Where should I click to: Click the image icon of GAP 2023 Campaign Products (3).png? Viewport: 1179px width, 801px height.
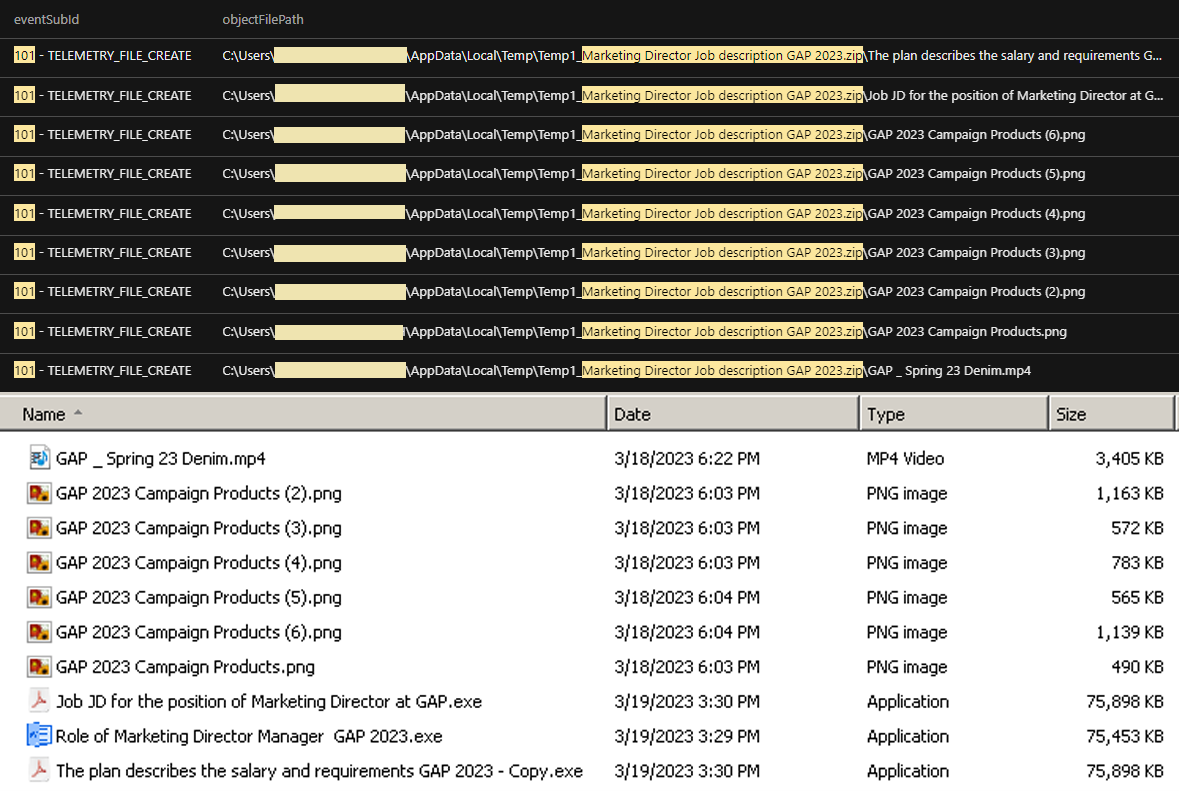39,527
